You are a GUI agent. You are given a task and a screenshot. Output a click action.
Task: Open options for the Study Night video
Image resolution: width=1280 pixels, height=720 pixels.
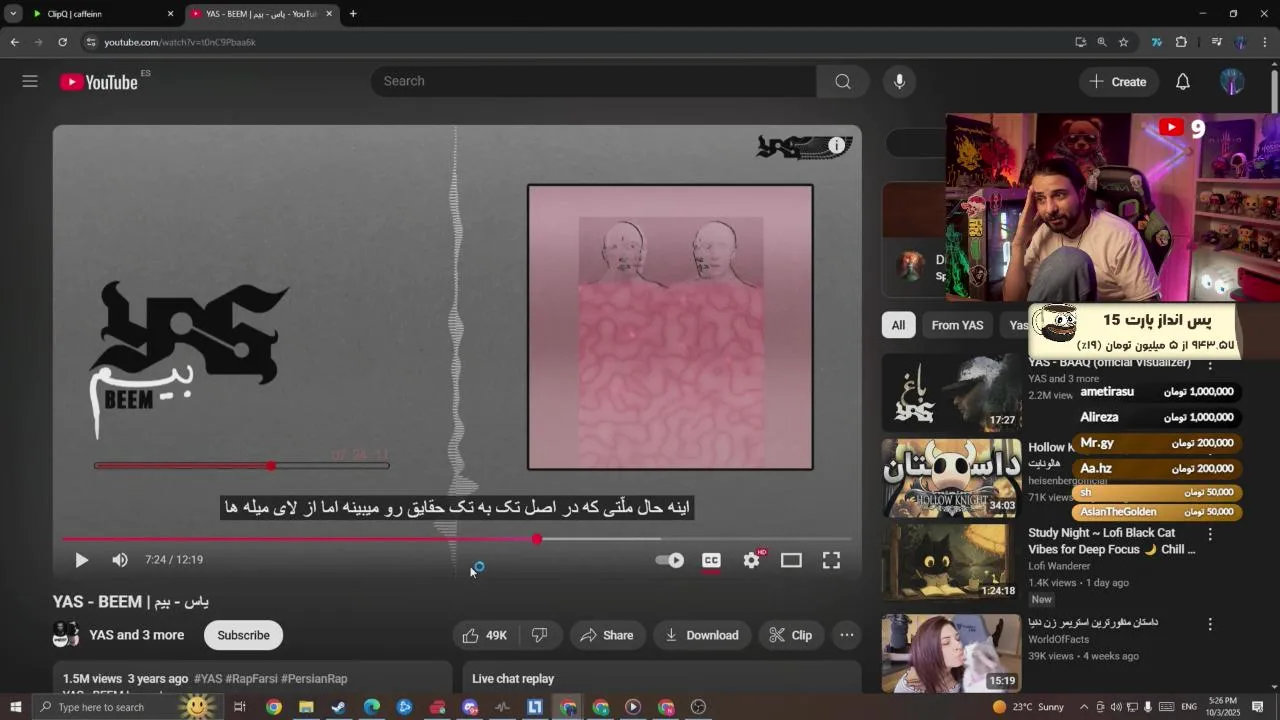click(x=1210, y=535)
